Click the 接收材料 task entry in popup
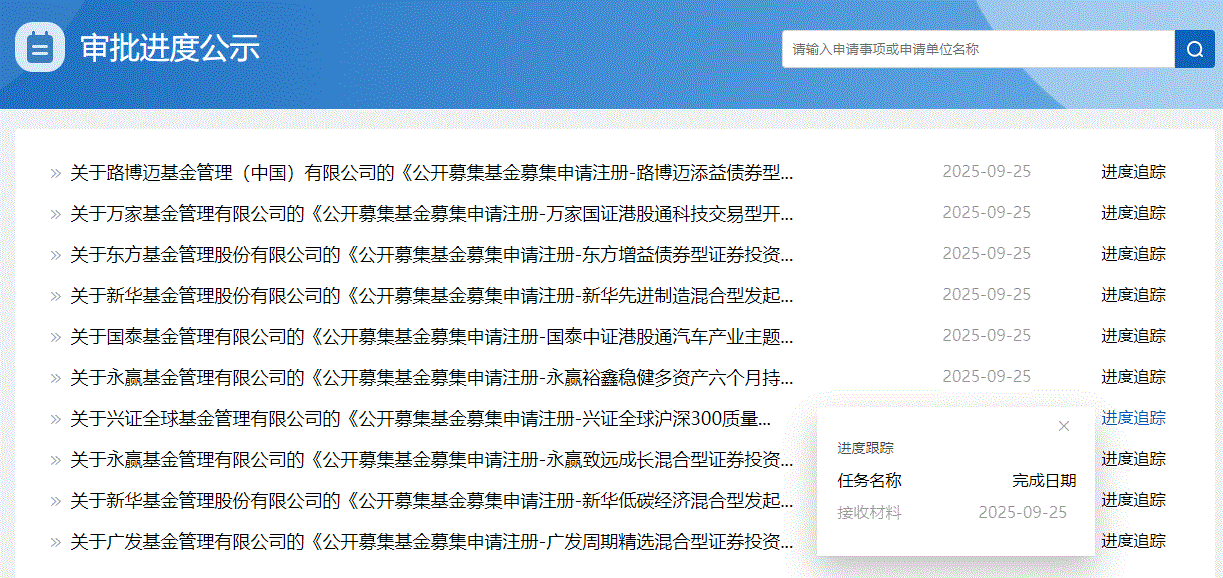The width and height of the screenshot is (1223, 578). [x=869, y=513]
